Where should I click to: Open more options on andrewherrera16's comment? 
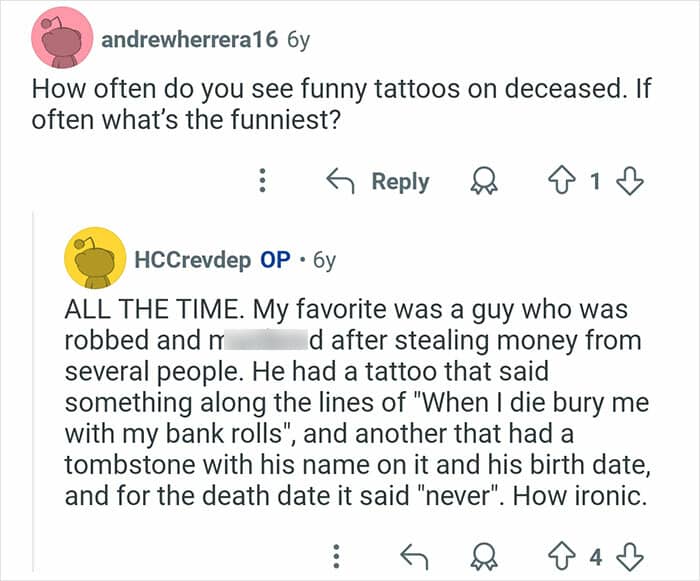click(263, 182)
